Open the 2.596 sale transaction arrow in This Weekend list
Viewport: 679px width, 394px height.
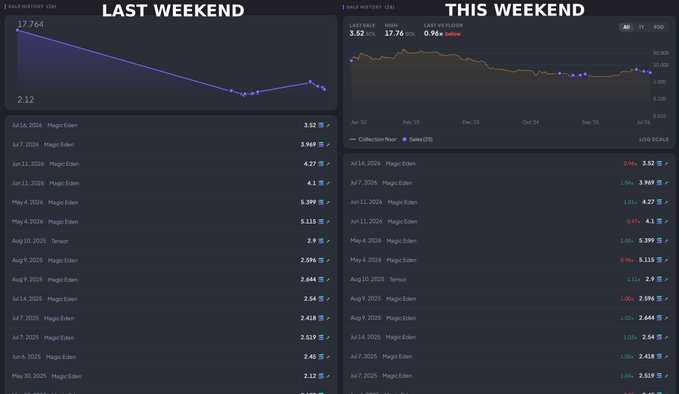(666, 299)
